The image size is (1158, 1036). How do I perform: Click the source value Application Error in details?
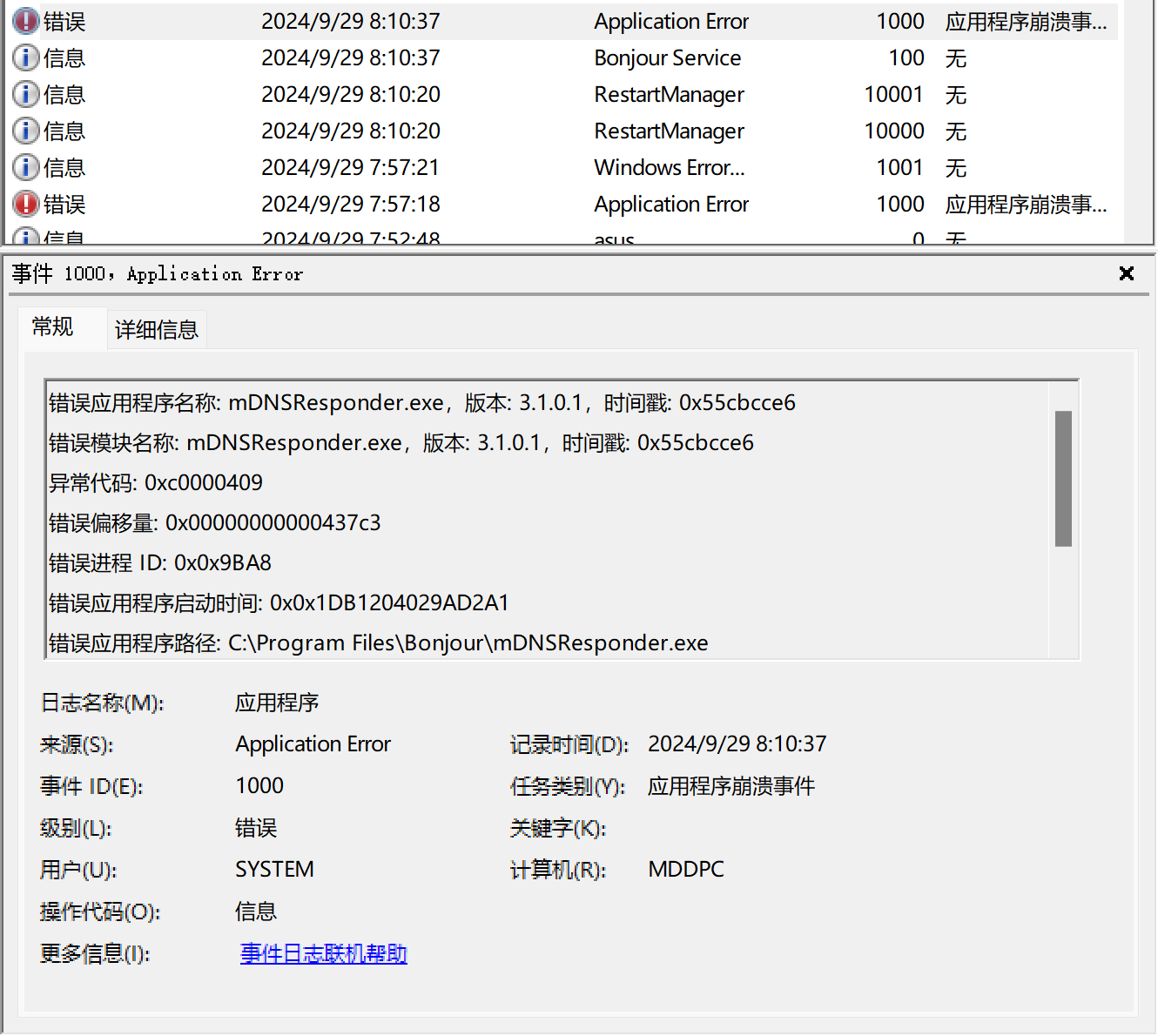(x=313, y=744)
